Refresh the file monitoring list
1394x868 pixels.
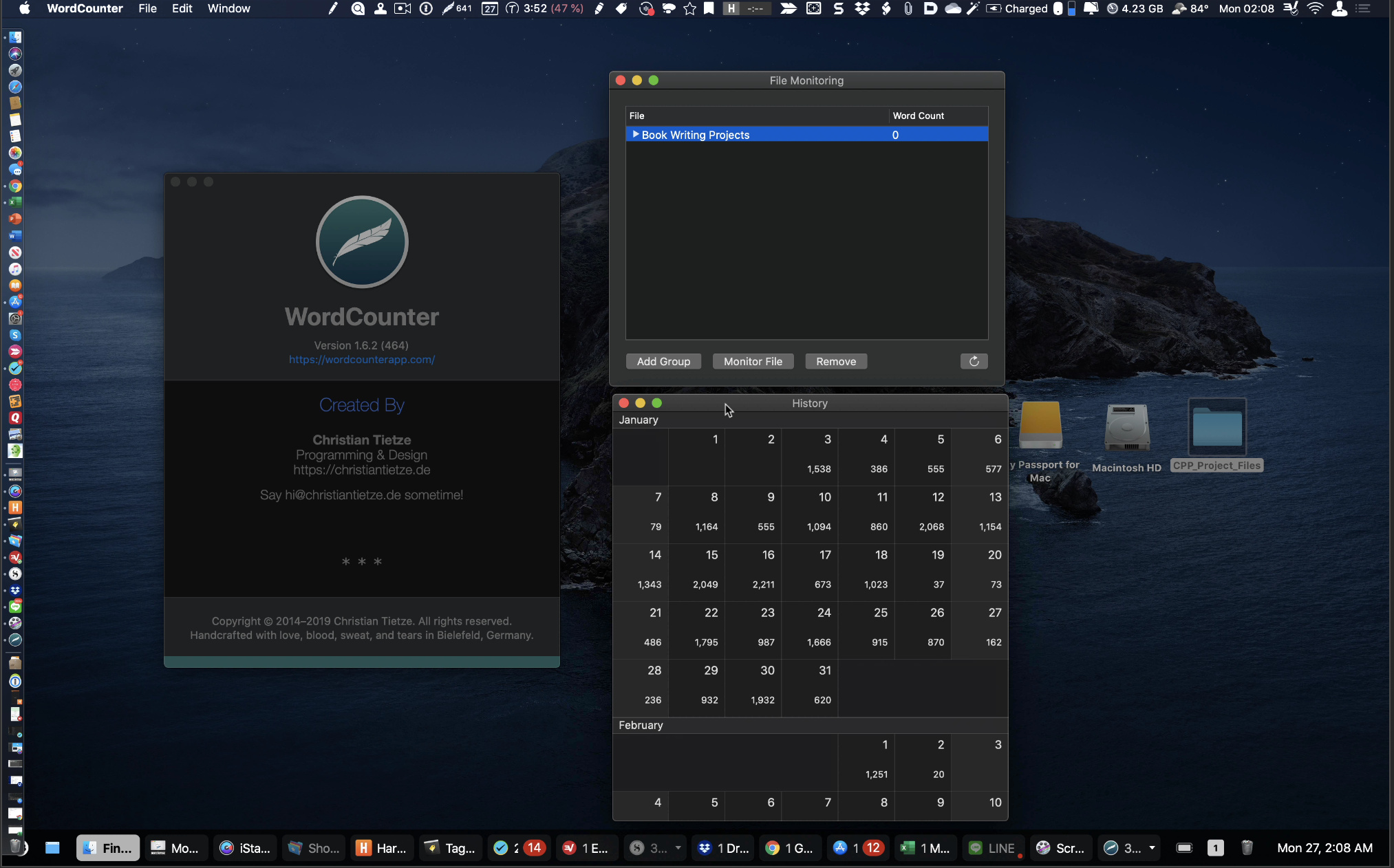pyautogui.click(x=974, y=362)
